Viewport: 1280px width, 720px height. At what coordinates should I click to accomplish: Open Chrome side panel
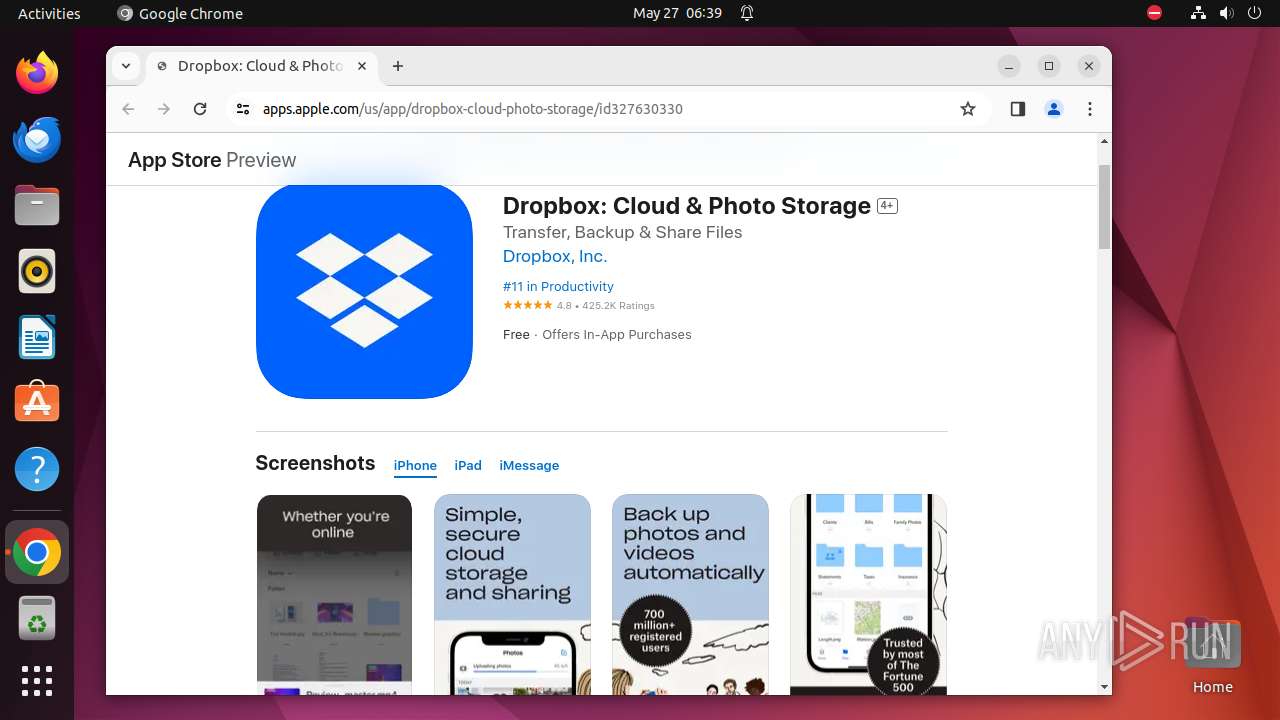pos(1018,109)
